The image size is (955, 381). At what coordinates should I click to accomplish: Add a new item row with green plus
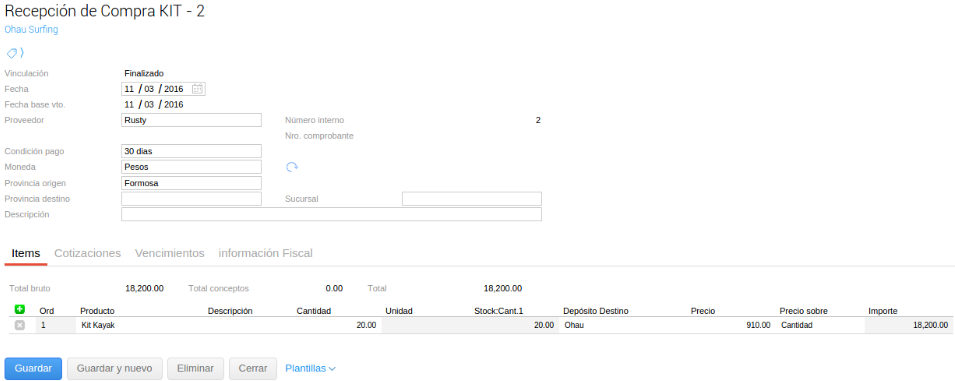(x=19, y=310)
